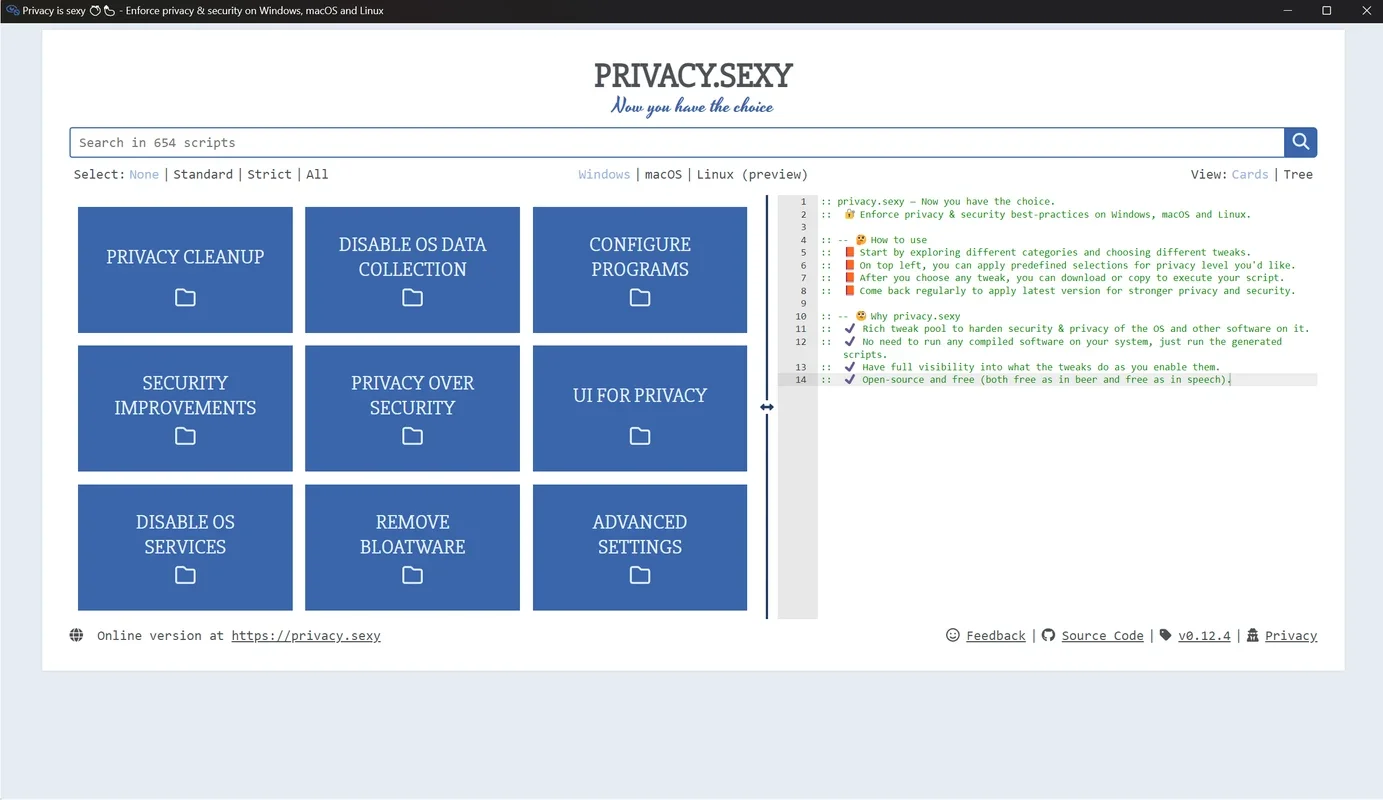Open the Advanced Settings card
This screenshot has width=1383, height=800.
click(x=640, y=547)
